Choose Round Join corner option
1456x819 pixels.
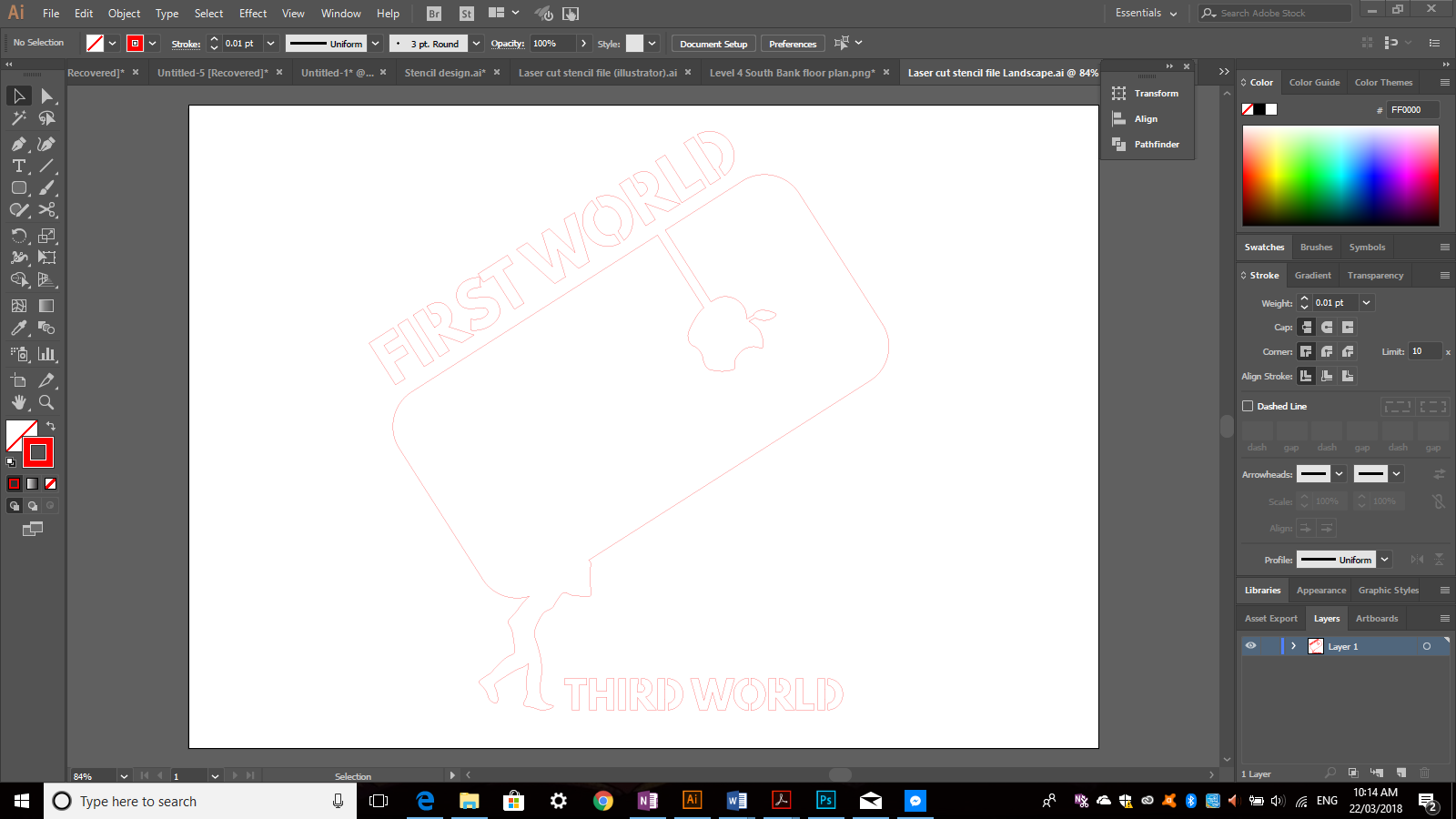point(1327,351)
